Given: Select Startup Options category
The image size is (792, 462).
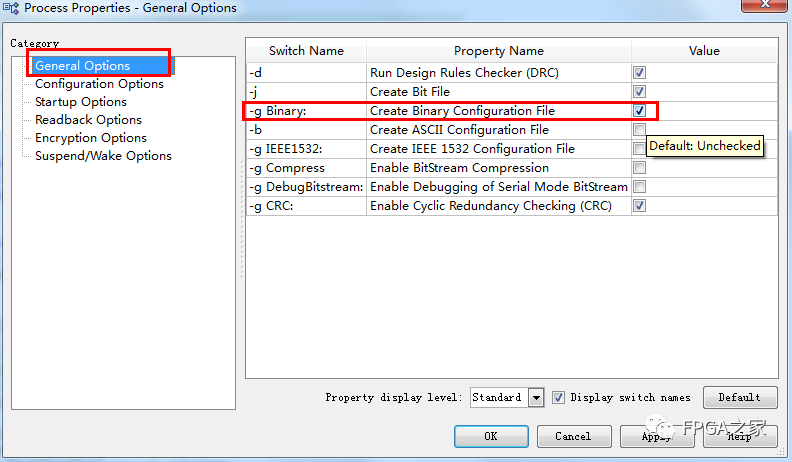Looking at the screenshot, I should [x=81, y=102].
